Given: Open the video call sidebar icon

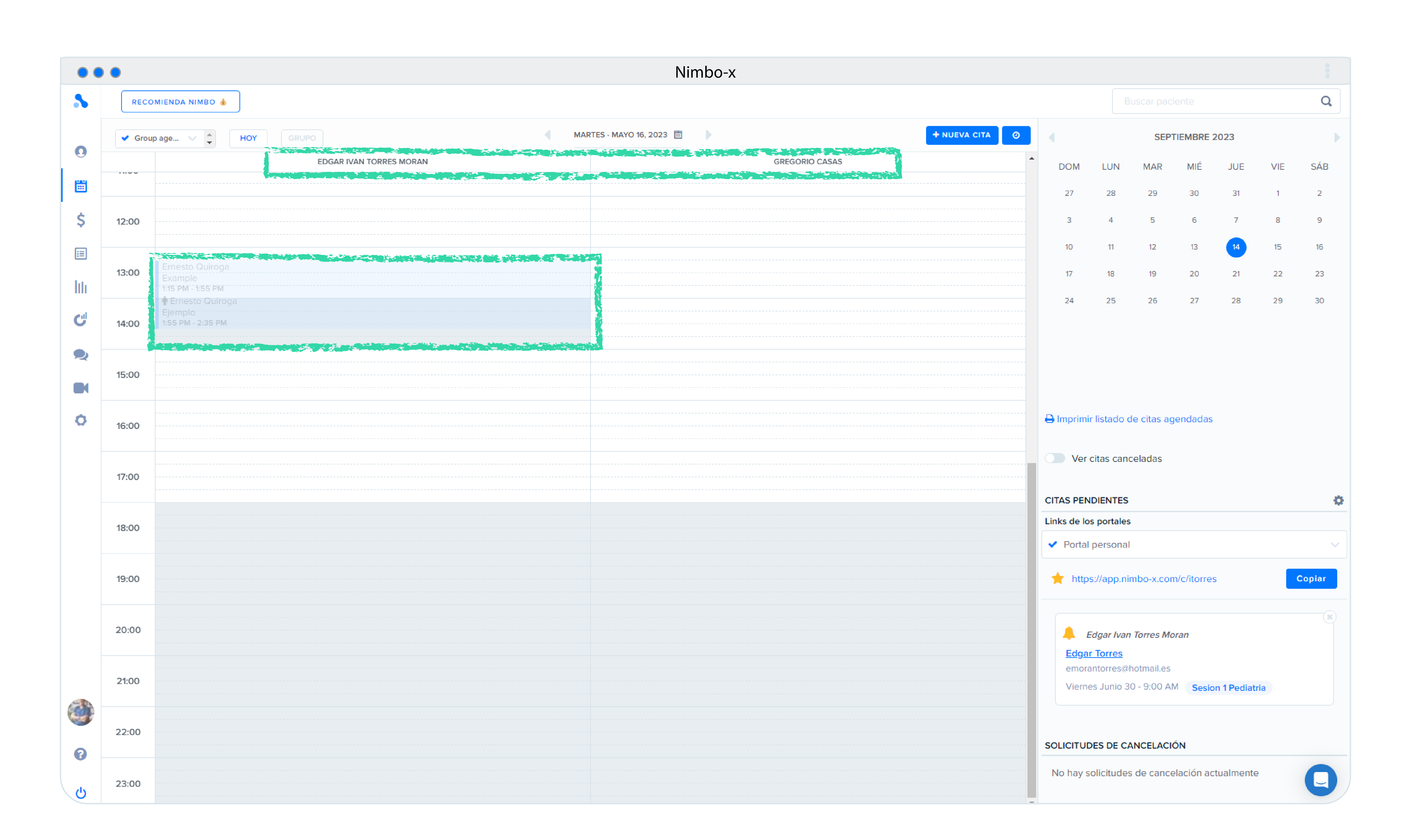Looking at the screenshot, I should (x=81, y=388).
